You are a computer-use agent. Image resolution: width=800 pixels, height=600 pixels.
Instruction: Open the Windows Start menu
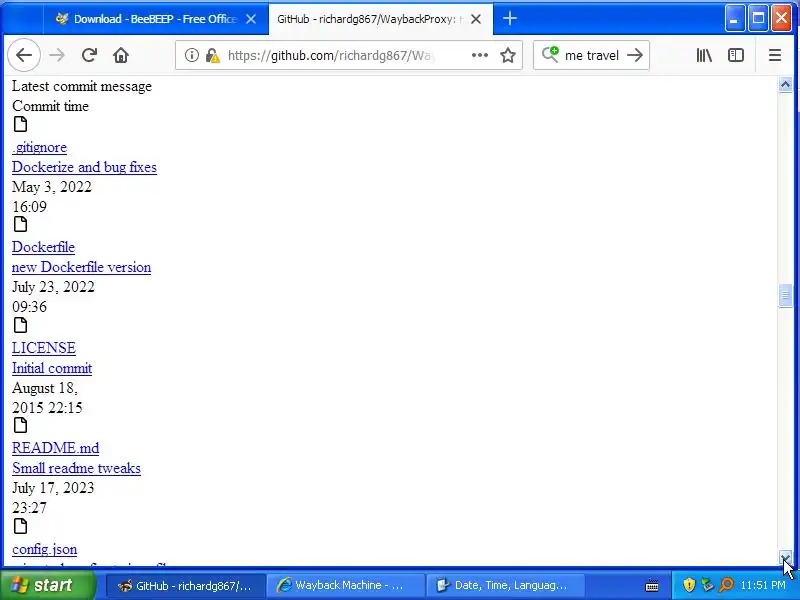(48, 585)
